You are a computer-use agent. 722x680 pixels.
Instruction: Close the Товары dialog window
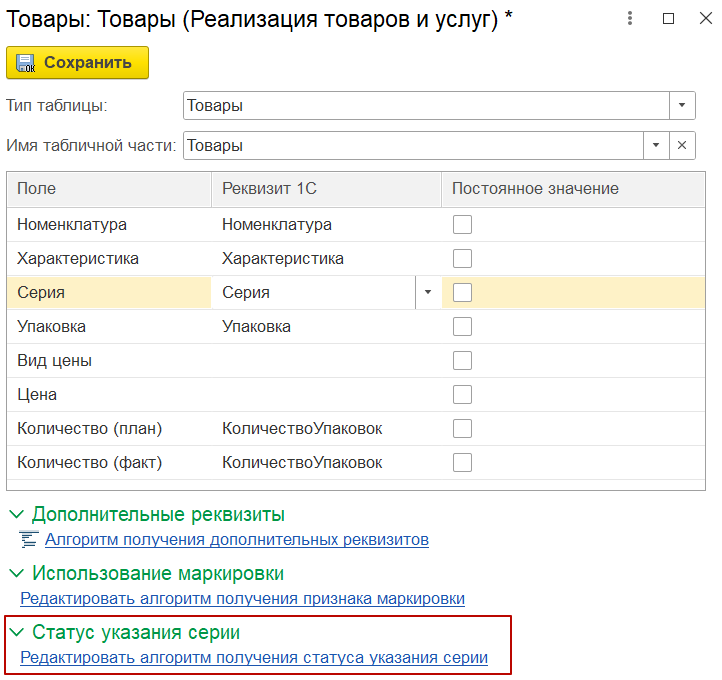pos(704,19)
